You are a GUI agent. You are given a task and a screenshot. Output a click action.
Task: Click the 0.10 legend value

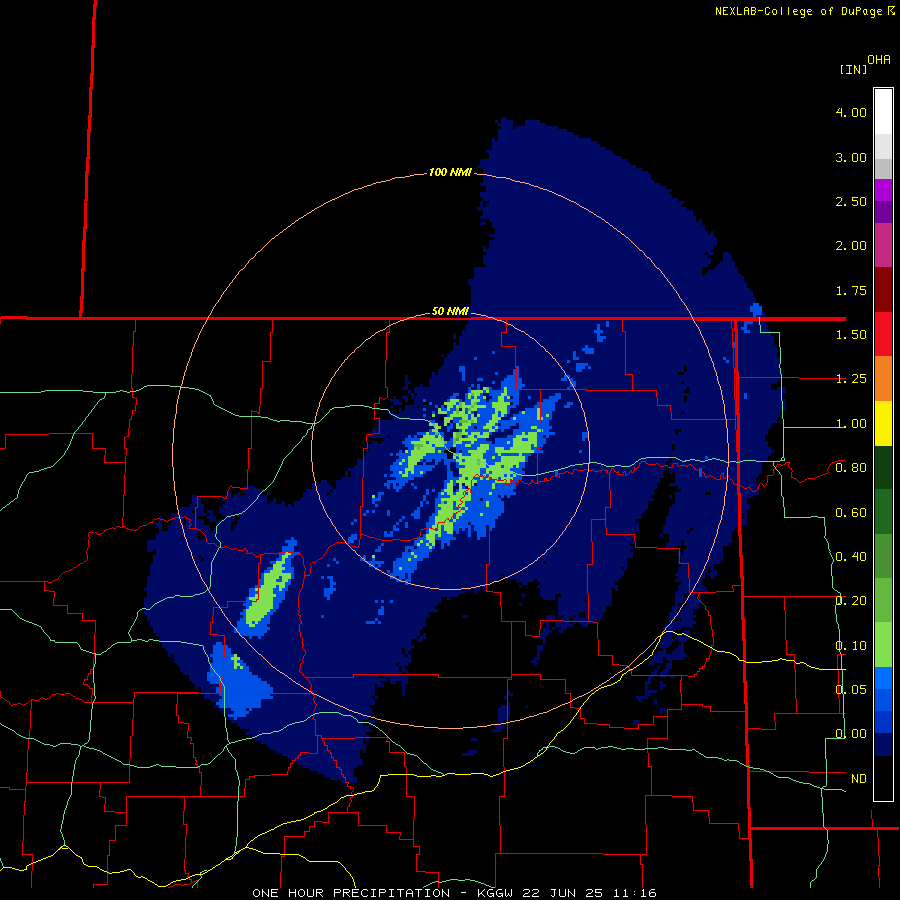point(851,646)
